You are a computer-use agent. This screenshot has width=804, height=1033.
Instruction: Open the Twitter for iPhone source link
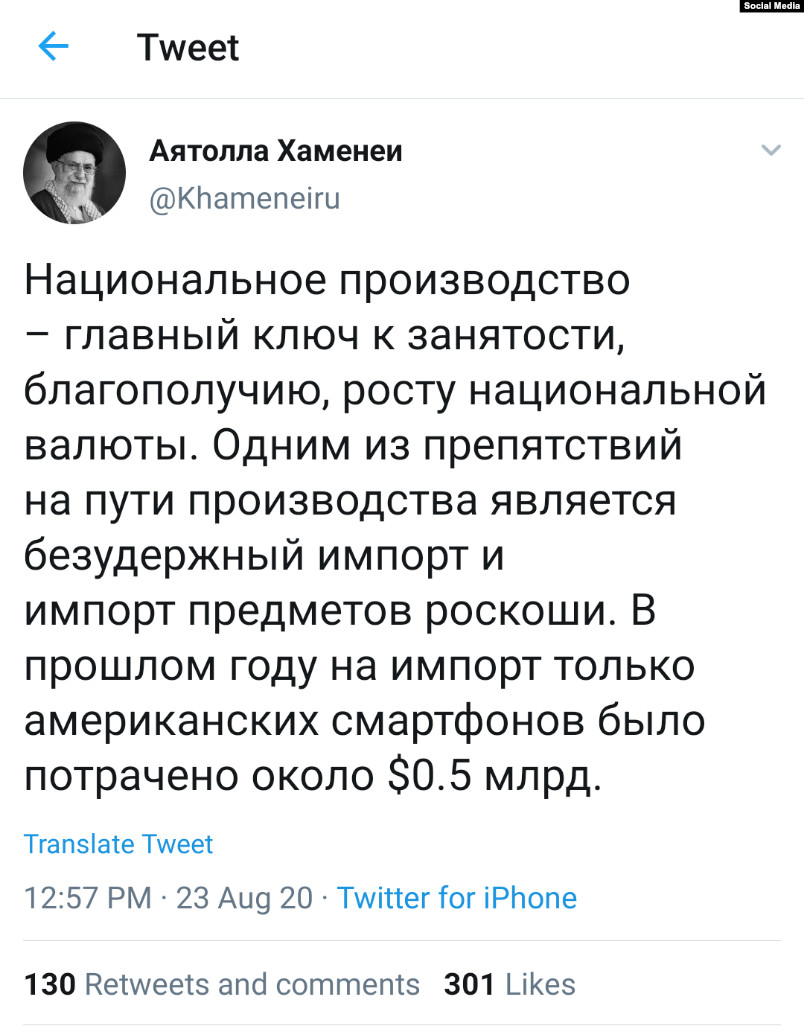(457, 898)
